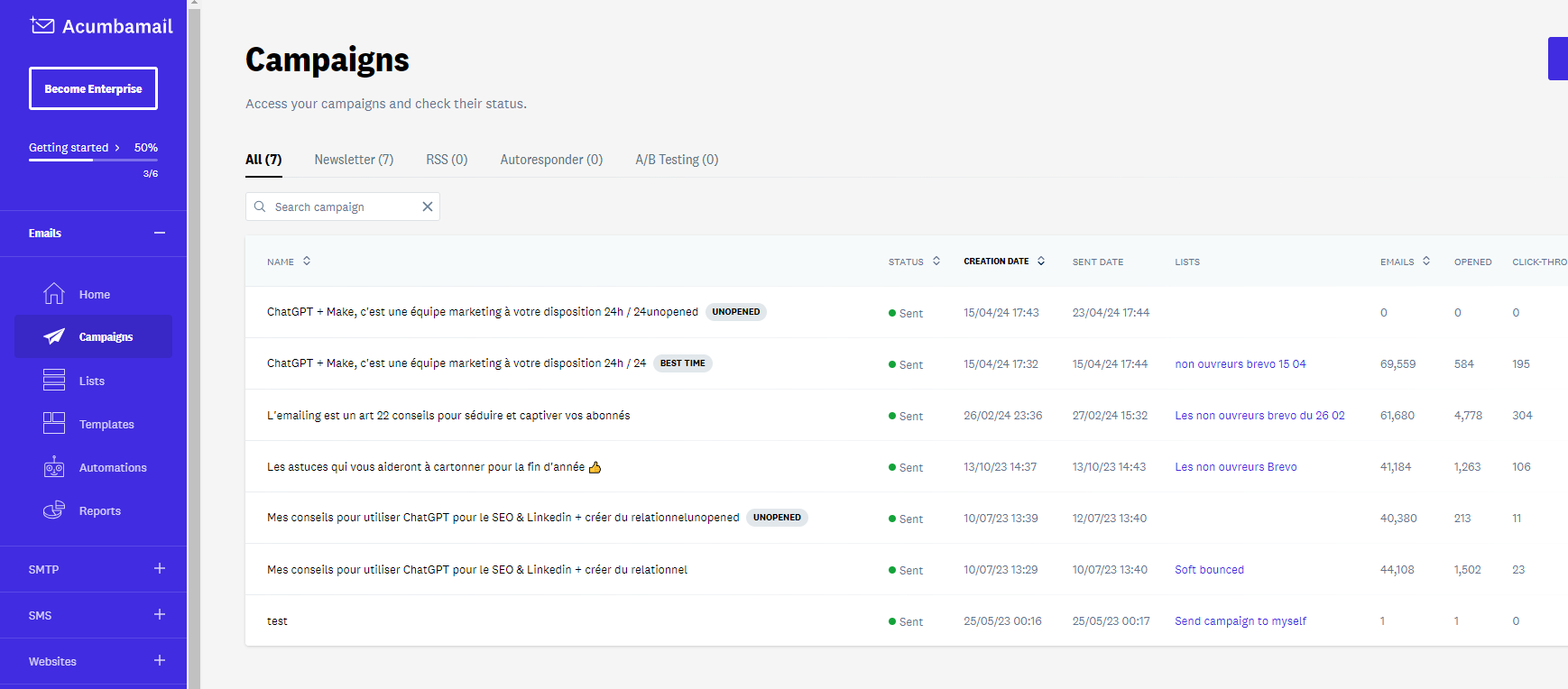This screenshot has height=689, width=1568.
Task: Click the search magnifier icon
Action: point(260,207)
